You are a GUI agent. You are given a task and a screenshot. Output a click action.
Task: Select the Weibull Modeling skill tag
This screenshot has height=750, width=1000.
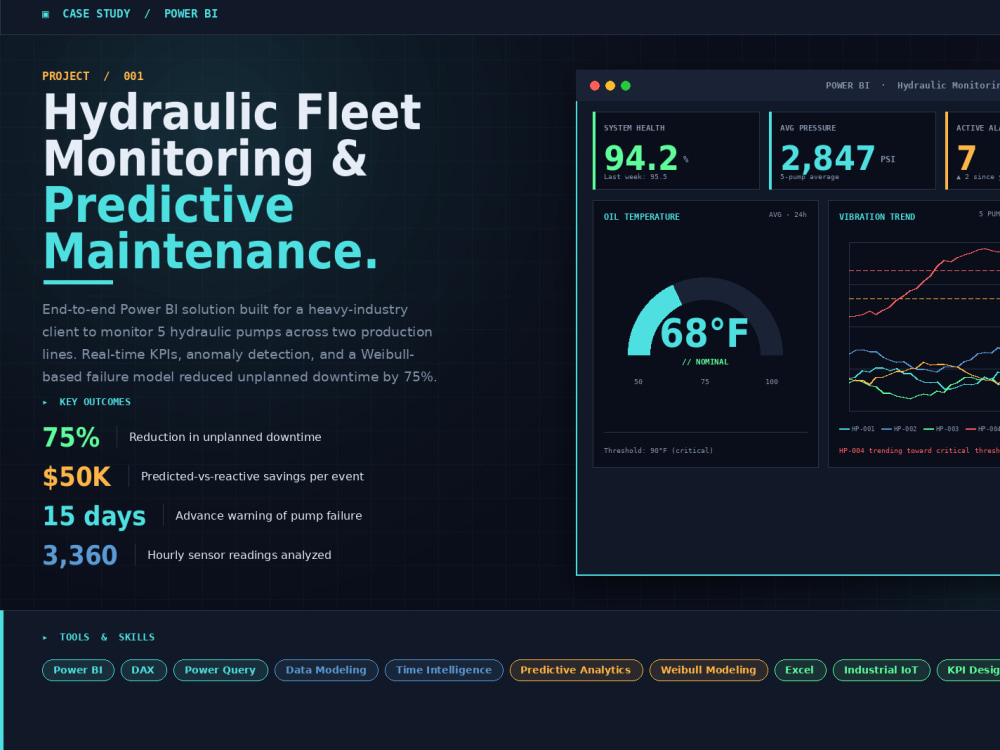[x=709, y=670]
